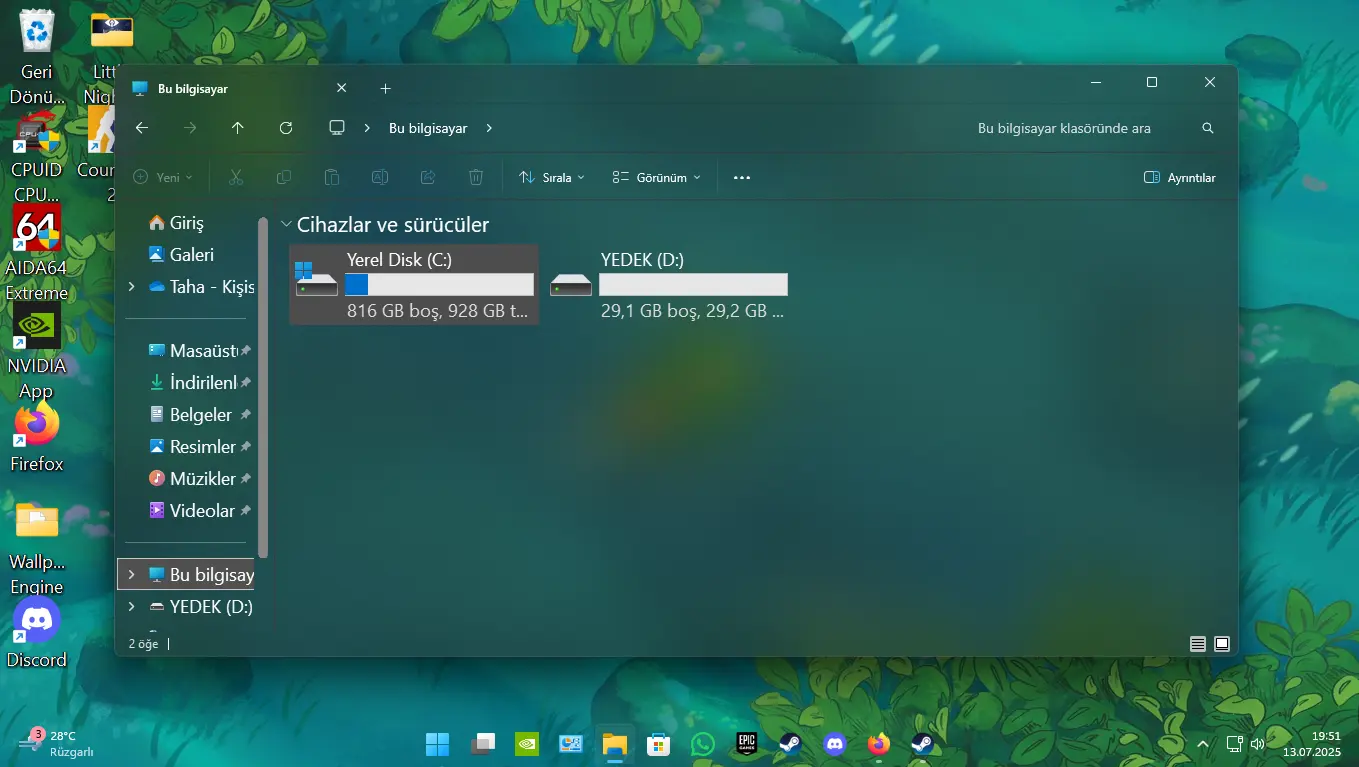Click the Copy icon in toolbar
Viewport: 1359px width, 767px height.
coord(284,177)
